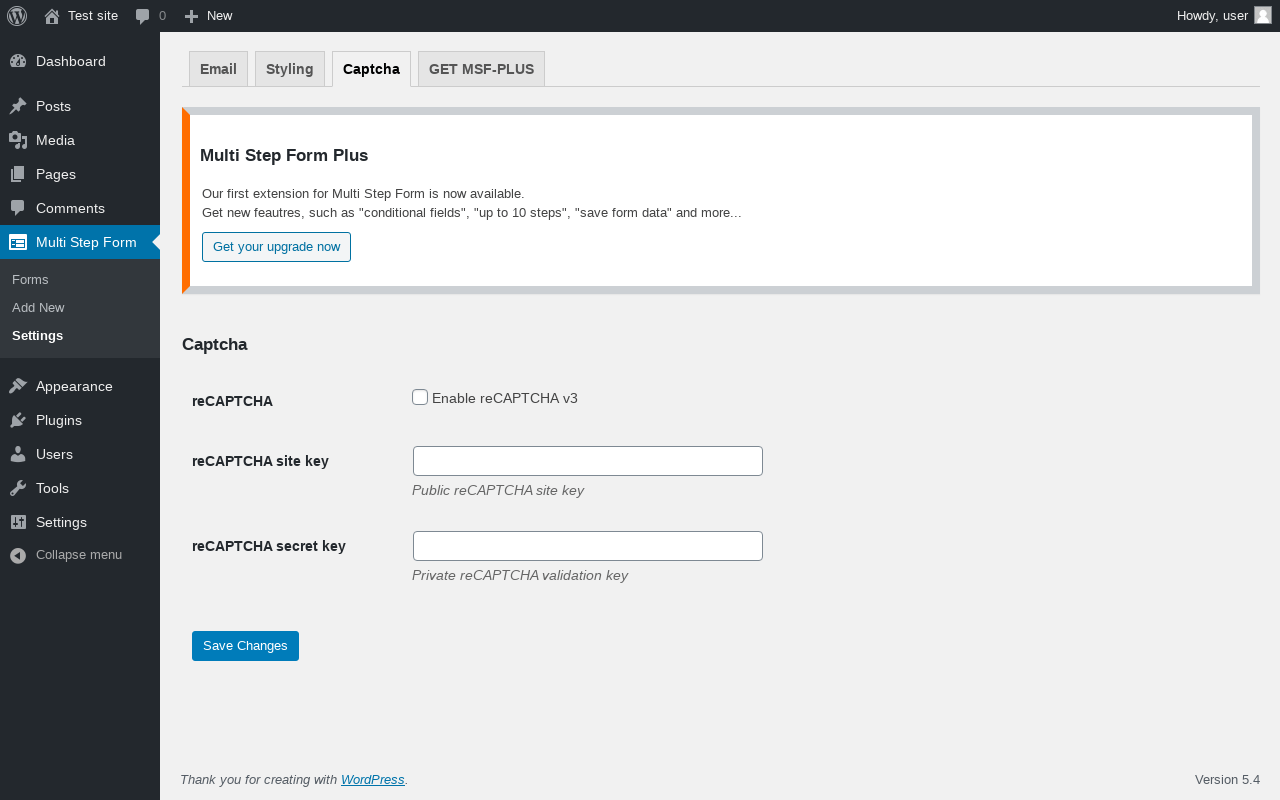Screen dimensions: 1280x800
Task: Click the Save Changes button
Action: click(x=245, y=646)
